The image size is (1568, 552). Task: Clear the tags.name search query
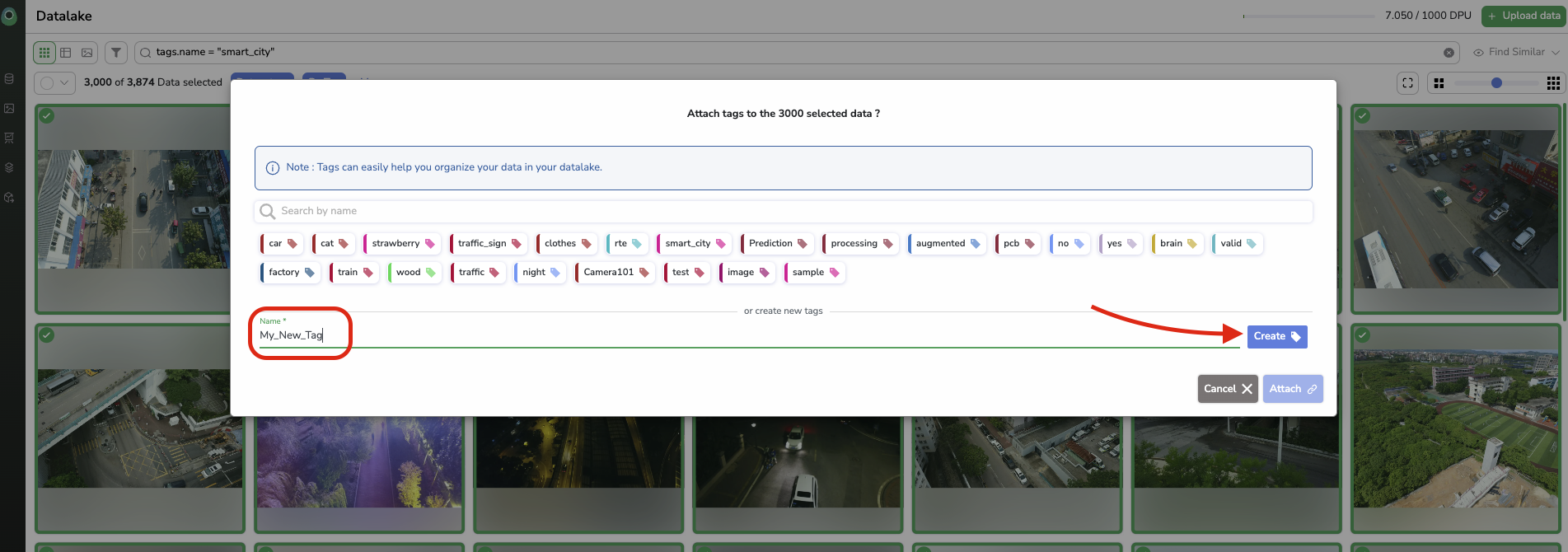(x=1449, y=53)
